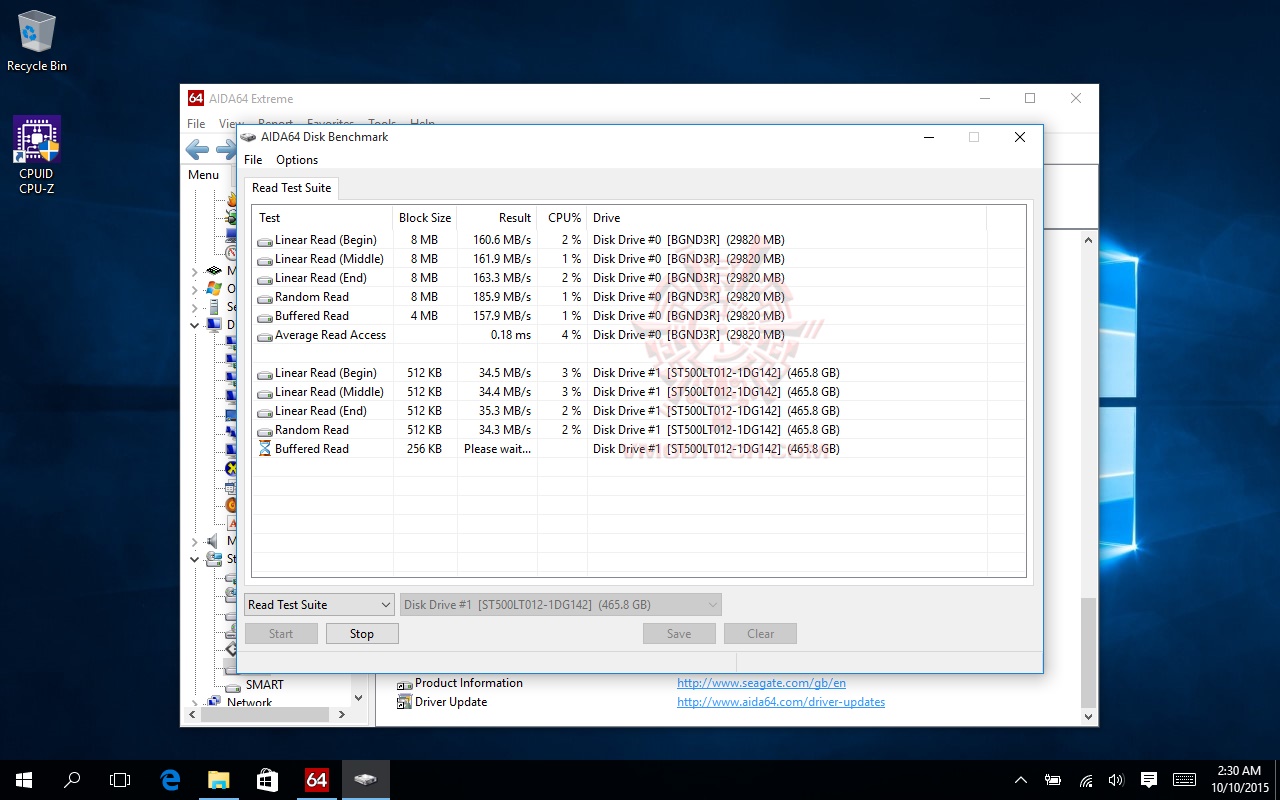Select the motherboard chip icon in AIDA64 tree
Screen dimensions: 1280x800
(214, 270)
